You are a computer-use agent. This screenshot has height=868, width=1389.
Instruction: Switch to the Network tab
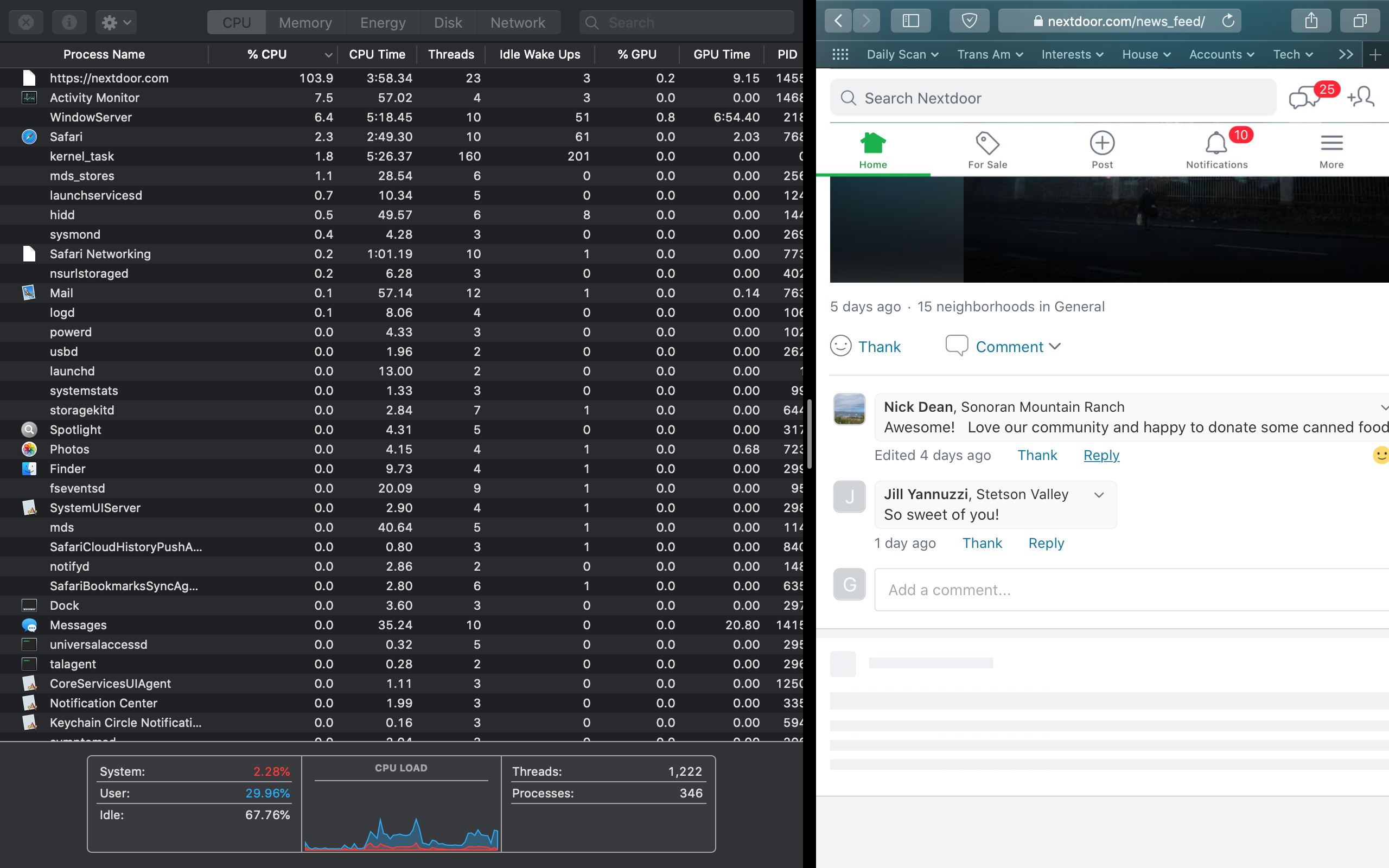pos(517,22)
